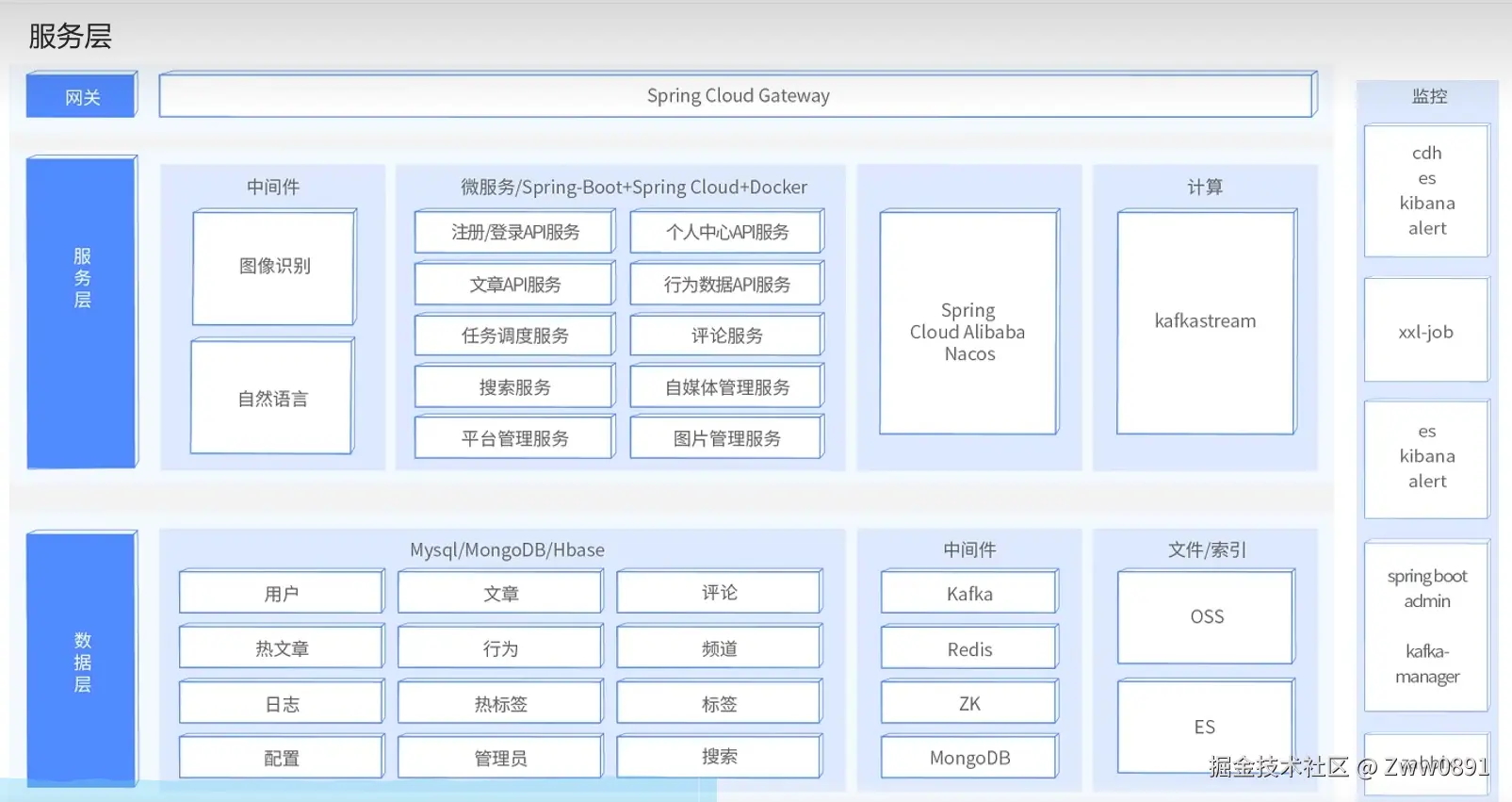Image resolution: width=1512 pixels, height=802 pixels.
Task: Click the 频道 data box
Action: tap(719, 647)
